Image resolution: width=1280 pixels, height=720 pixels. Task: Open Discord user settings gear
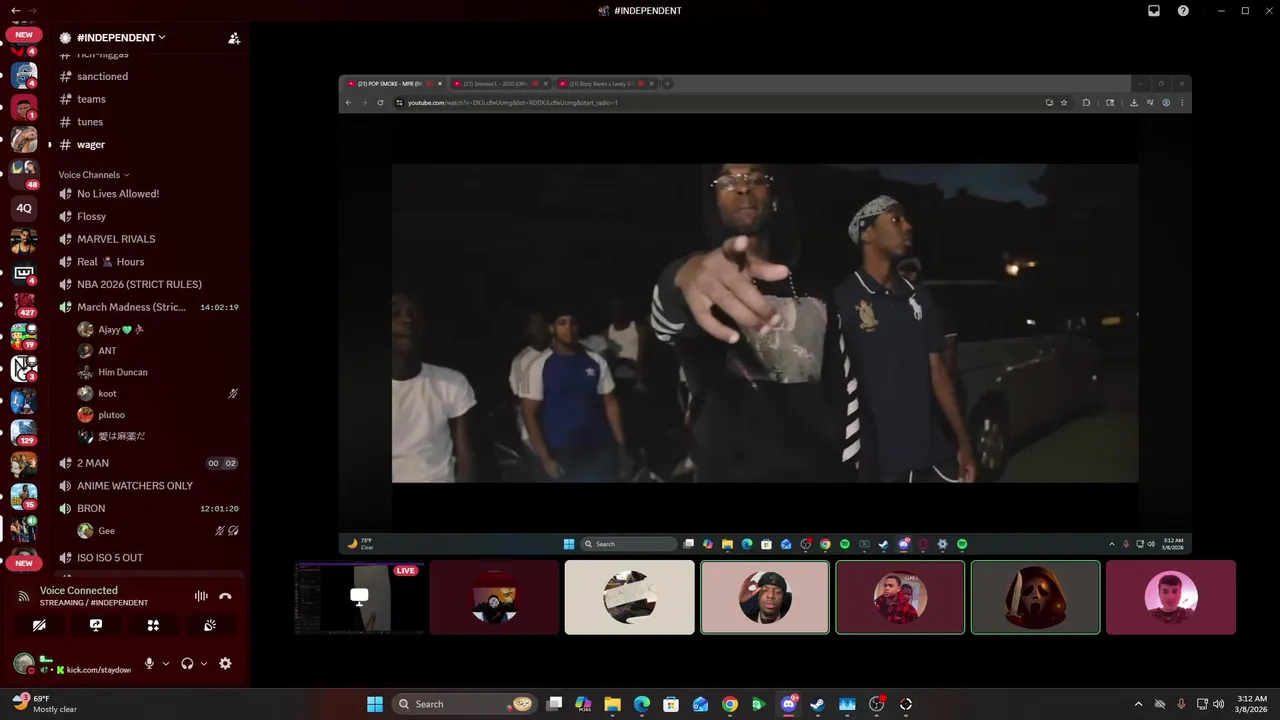pyautogui.click(x=225, y=663)
